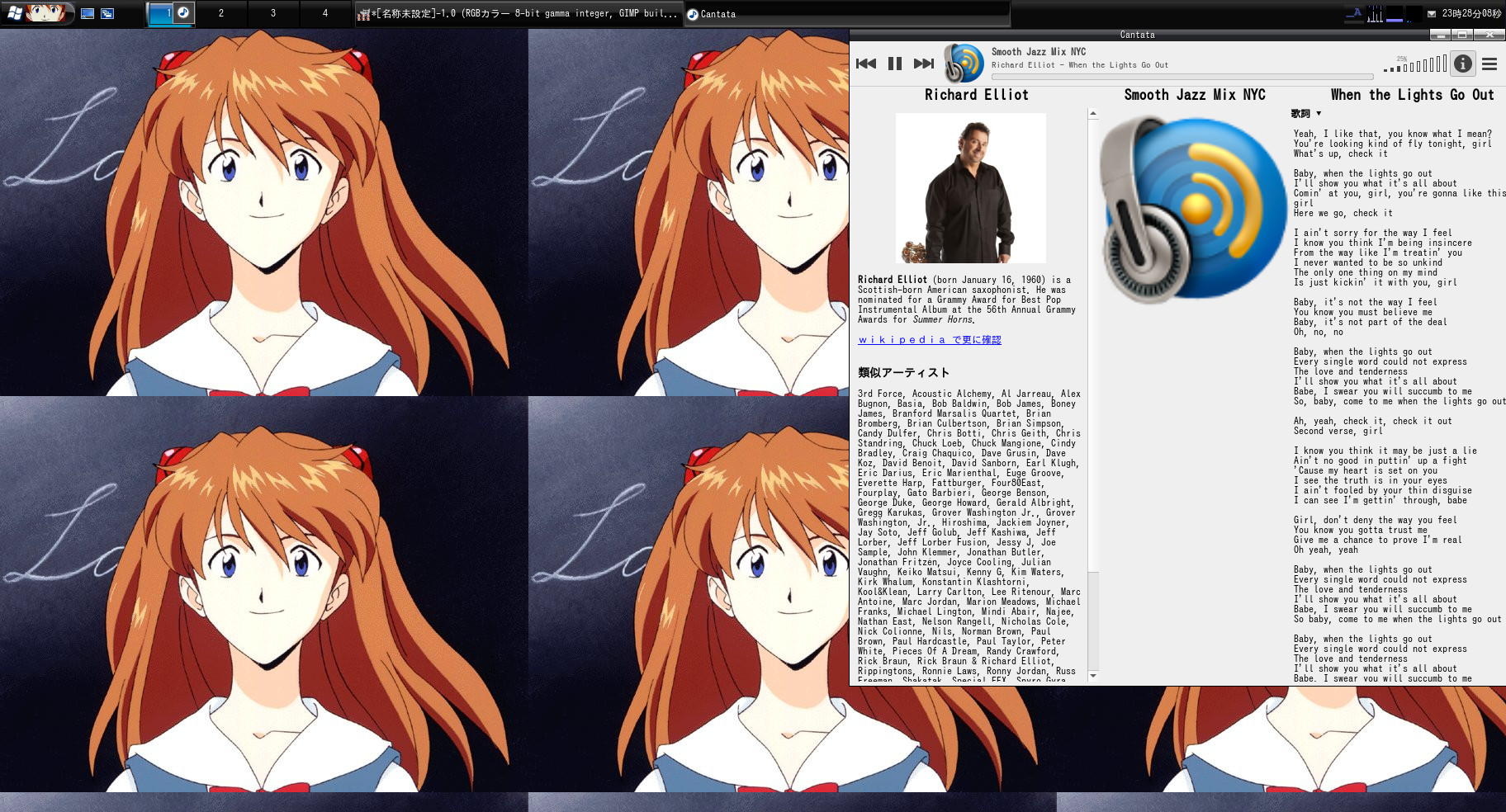The image size is (1506, 812).
Task: Open the mail icon in system tray
Action: (1431, 13)
